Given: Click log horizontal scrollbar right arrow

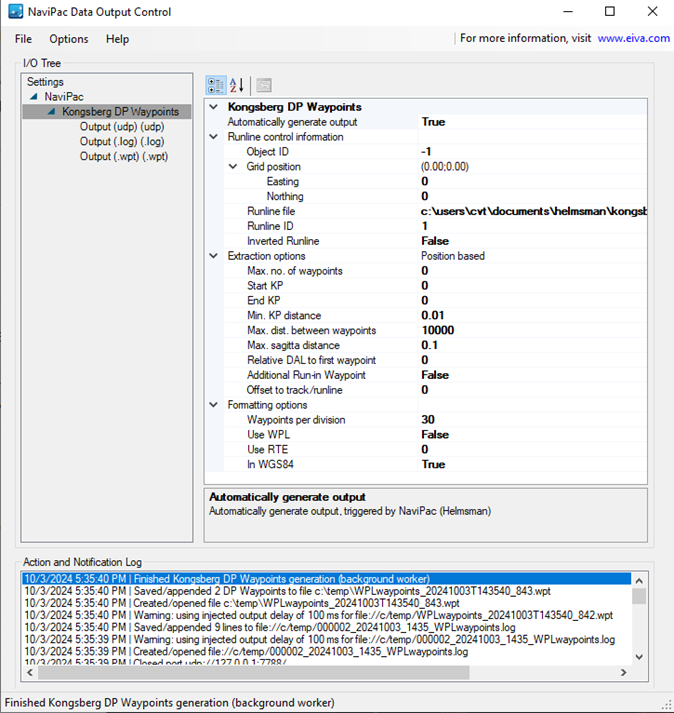Looking at the screenshot, I should point(624,673).
